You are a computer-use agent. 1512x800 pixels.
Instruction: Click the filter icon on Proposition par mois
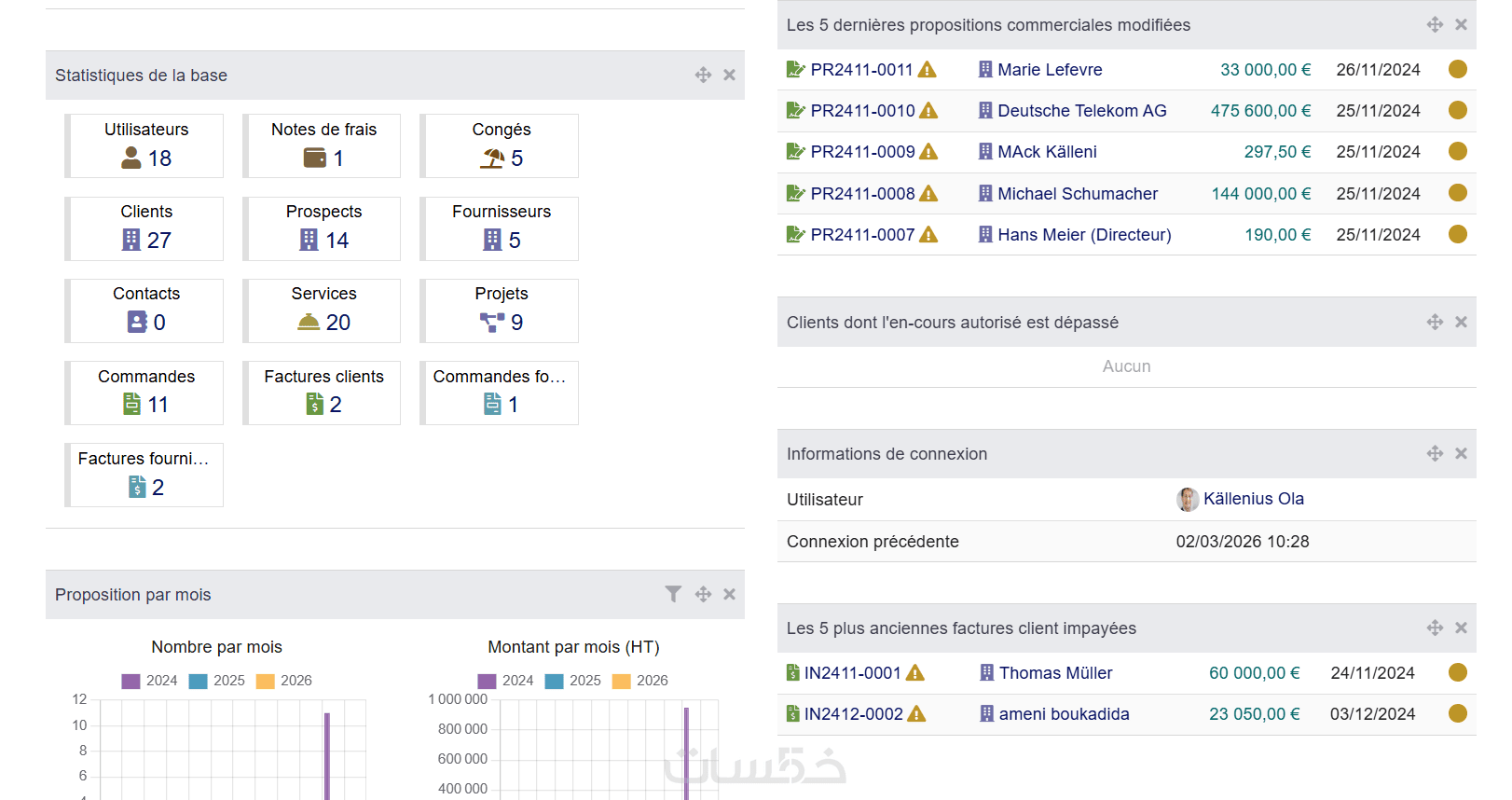673,594
